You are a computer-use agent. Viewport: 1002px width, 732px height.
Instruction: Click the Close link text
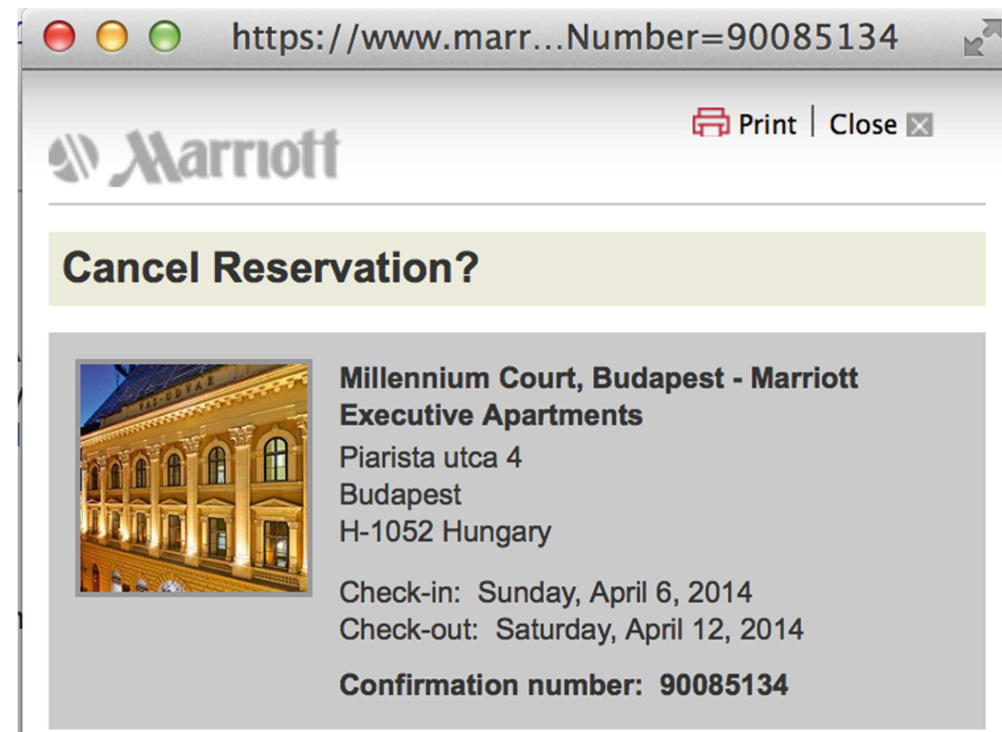[x=863, y=124]
